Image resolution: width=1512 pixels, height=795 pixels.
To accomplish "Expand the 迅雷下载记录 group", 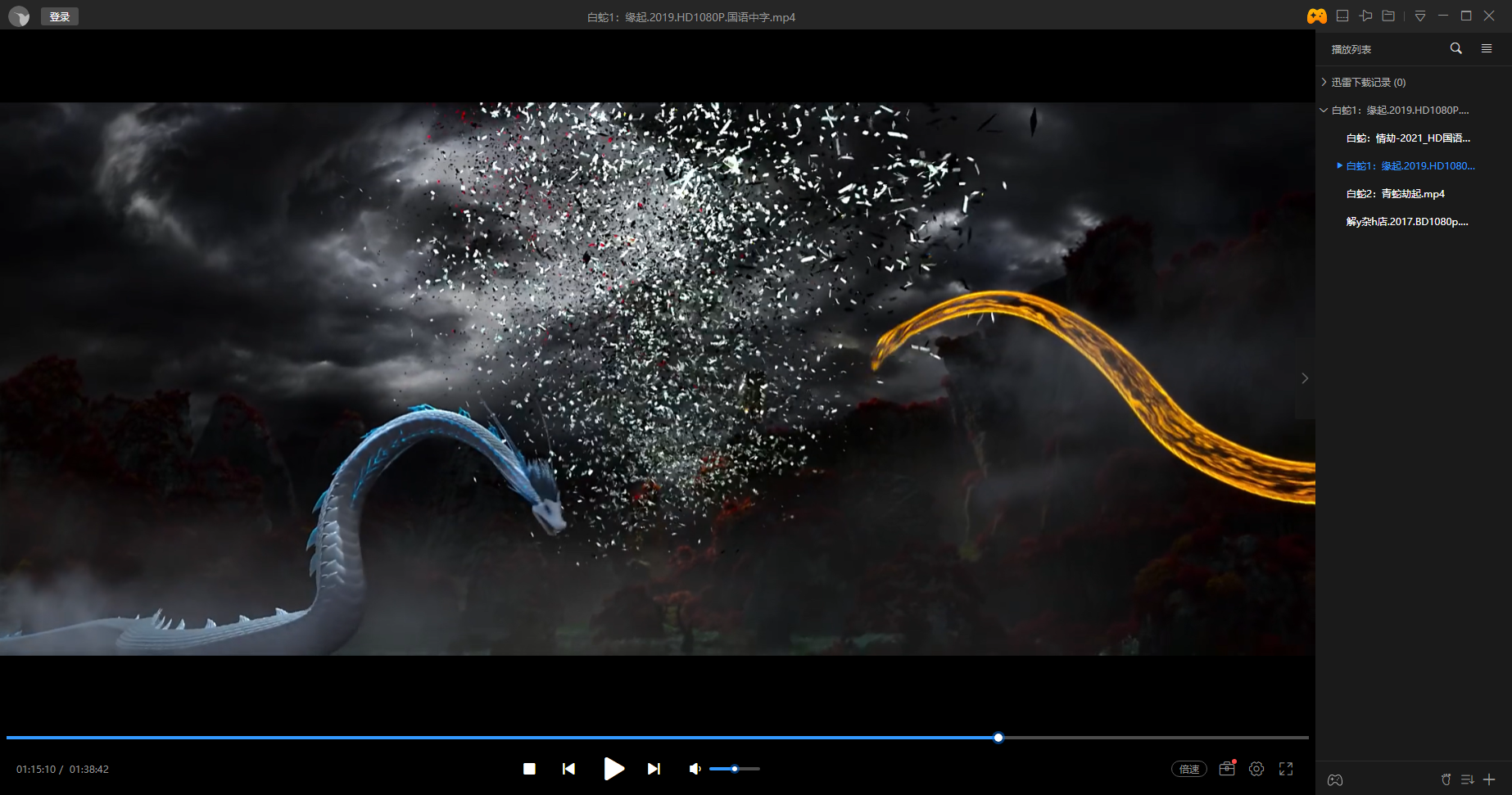I will tap(1324, 83).
